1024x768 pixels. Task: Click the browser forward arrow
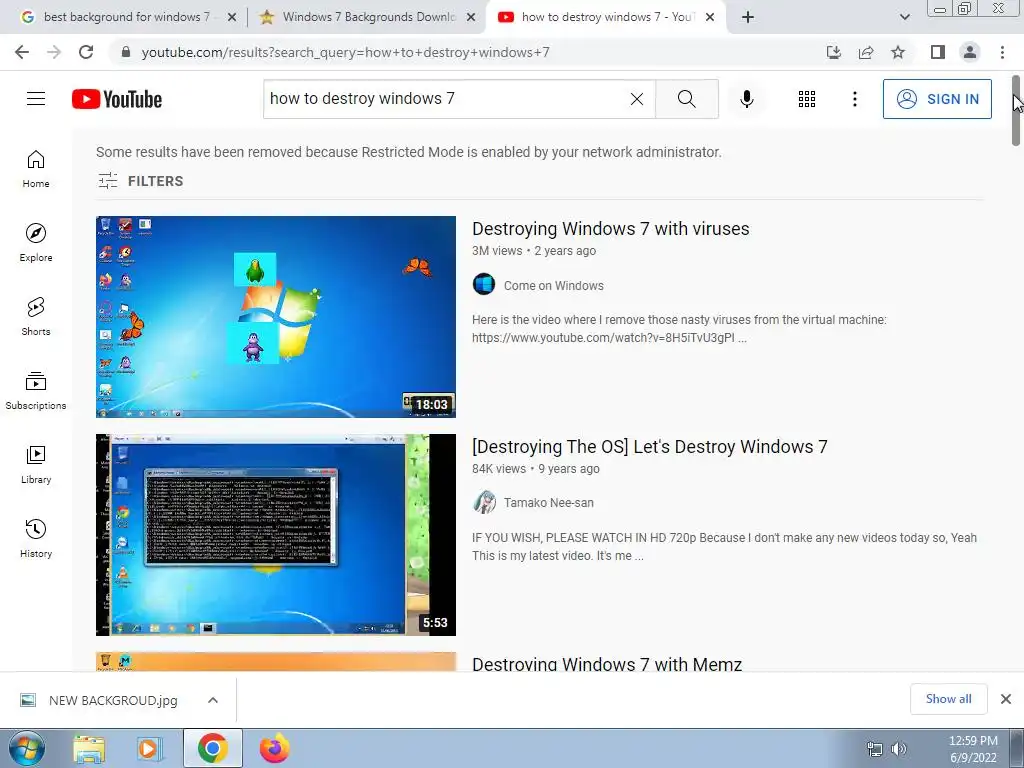[x=54, y=52]
